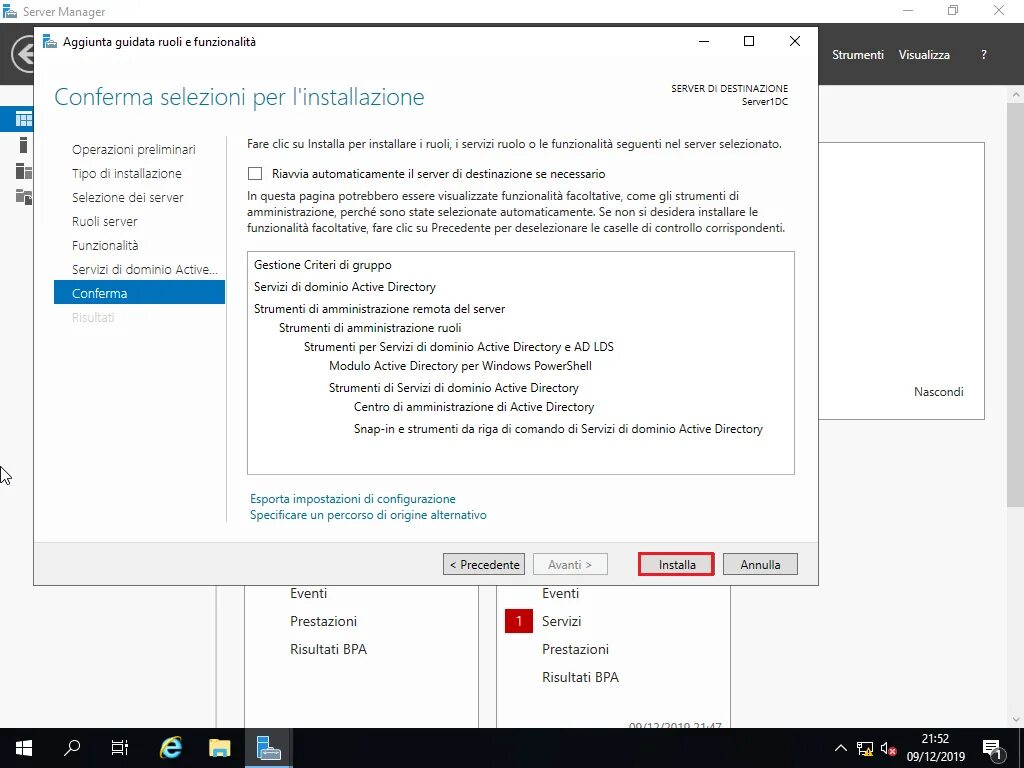
Task: Open taskbar search magnifier
Action: pyautogui.click(x=72, y=748)
